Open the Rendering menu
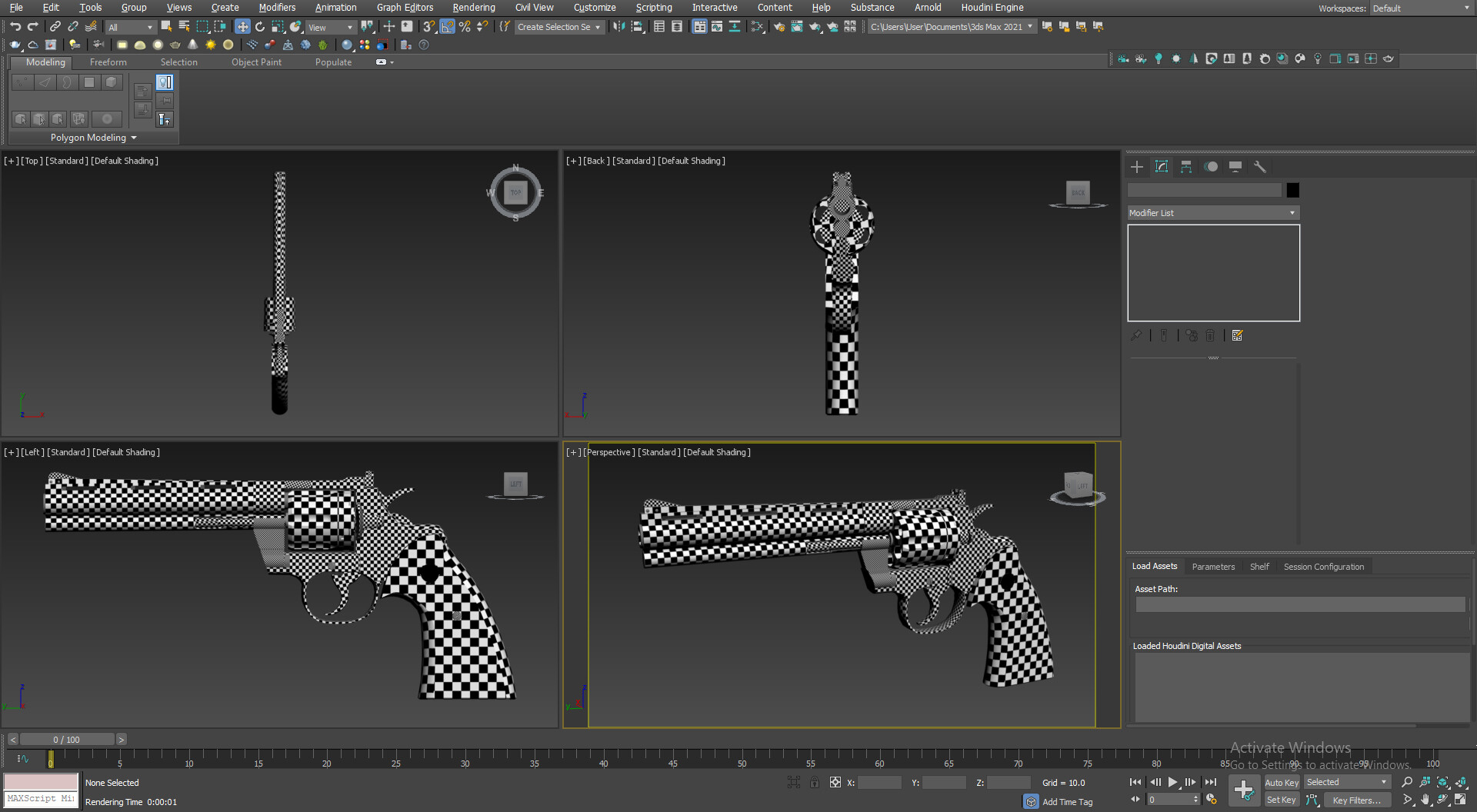Screen dimensions: 1477x812 click(x=474, y=8)
